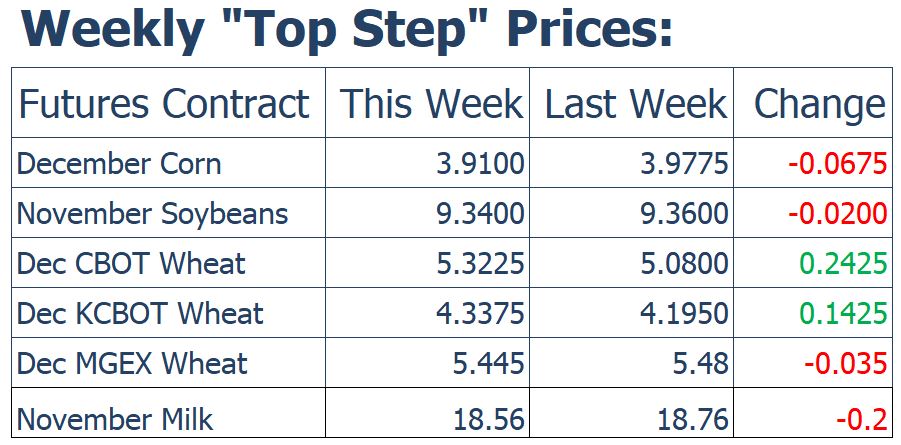The width and height of the screenshot is (901, 445).
Task: Select the 9.3600 soybeans last week cell
Action: [x=684, y=214]
